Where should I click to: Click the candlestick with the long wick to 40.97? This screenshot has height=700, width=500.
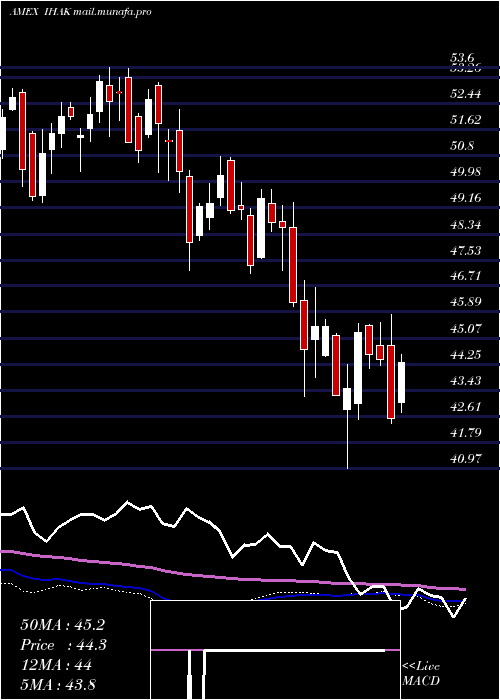[347, 399]
